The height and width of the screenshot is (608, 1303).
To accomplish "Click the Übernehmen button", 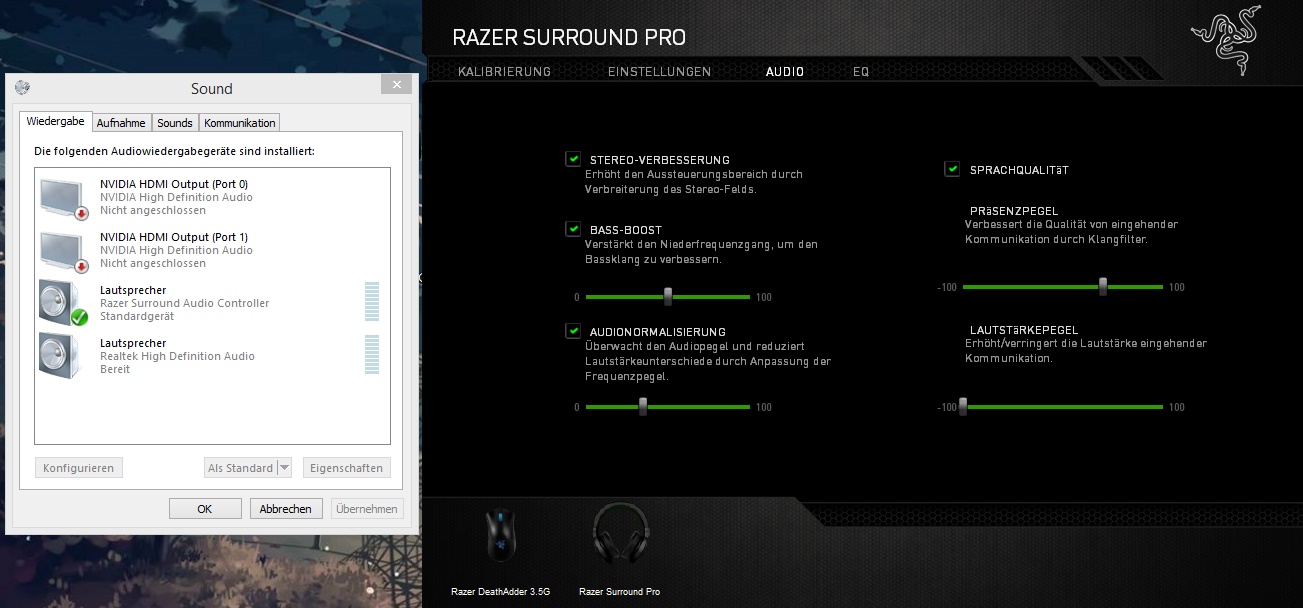I will click(x=367, y=509).
